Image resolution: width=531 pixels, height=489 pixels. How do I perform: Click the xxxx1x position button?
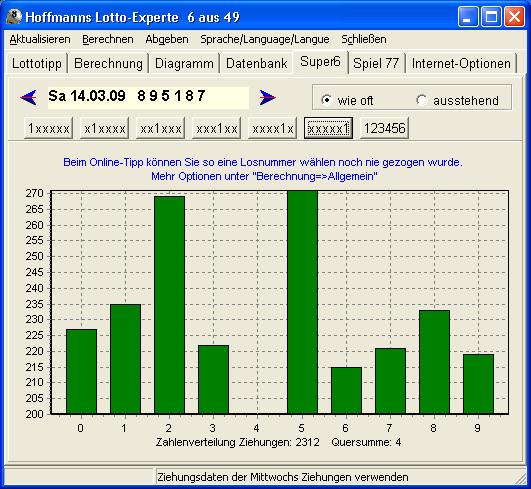[273, 128]
